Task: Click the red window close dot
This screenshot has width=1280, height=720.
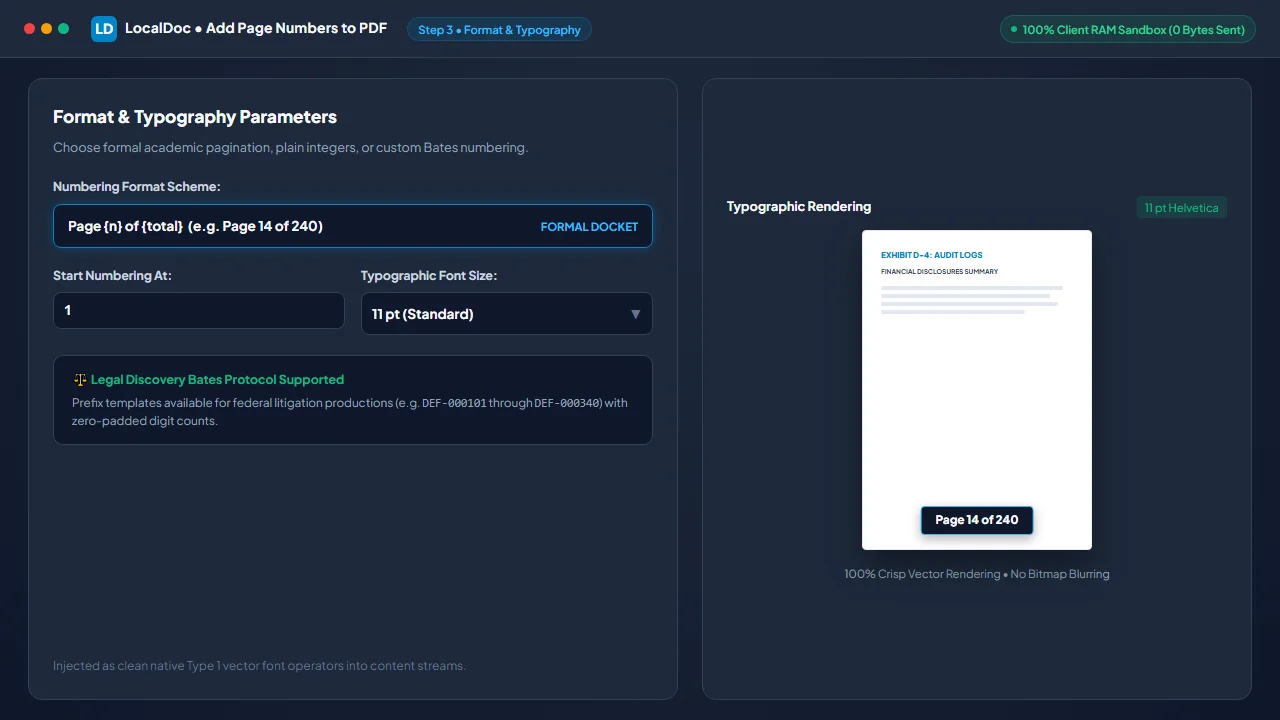Action: click(29, 29)
